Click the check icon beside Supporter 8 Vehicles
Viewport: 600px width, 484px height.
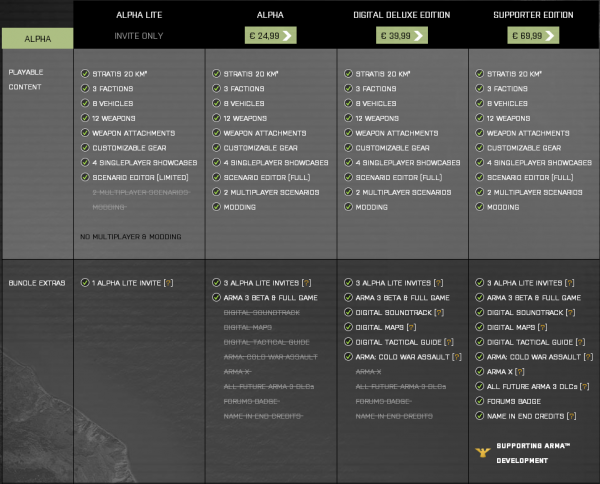[479, 103]
